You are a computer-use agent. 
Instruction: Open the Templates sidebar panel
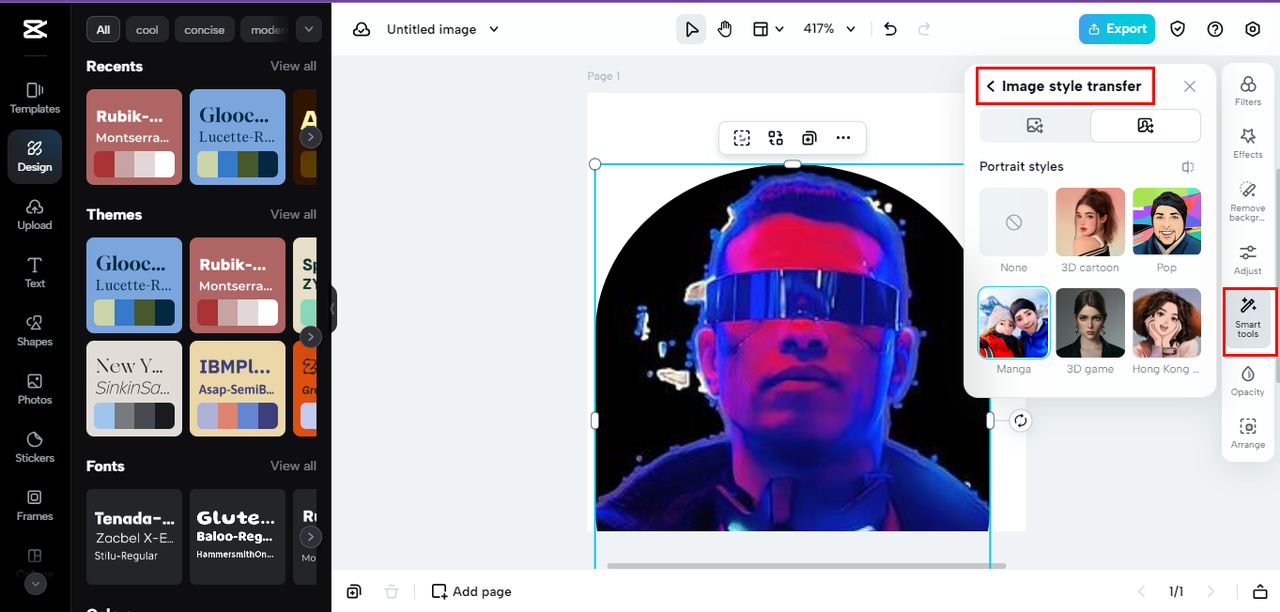(x=35, y=98)
